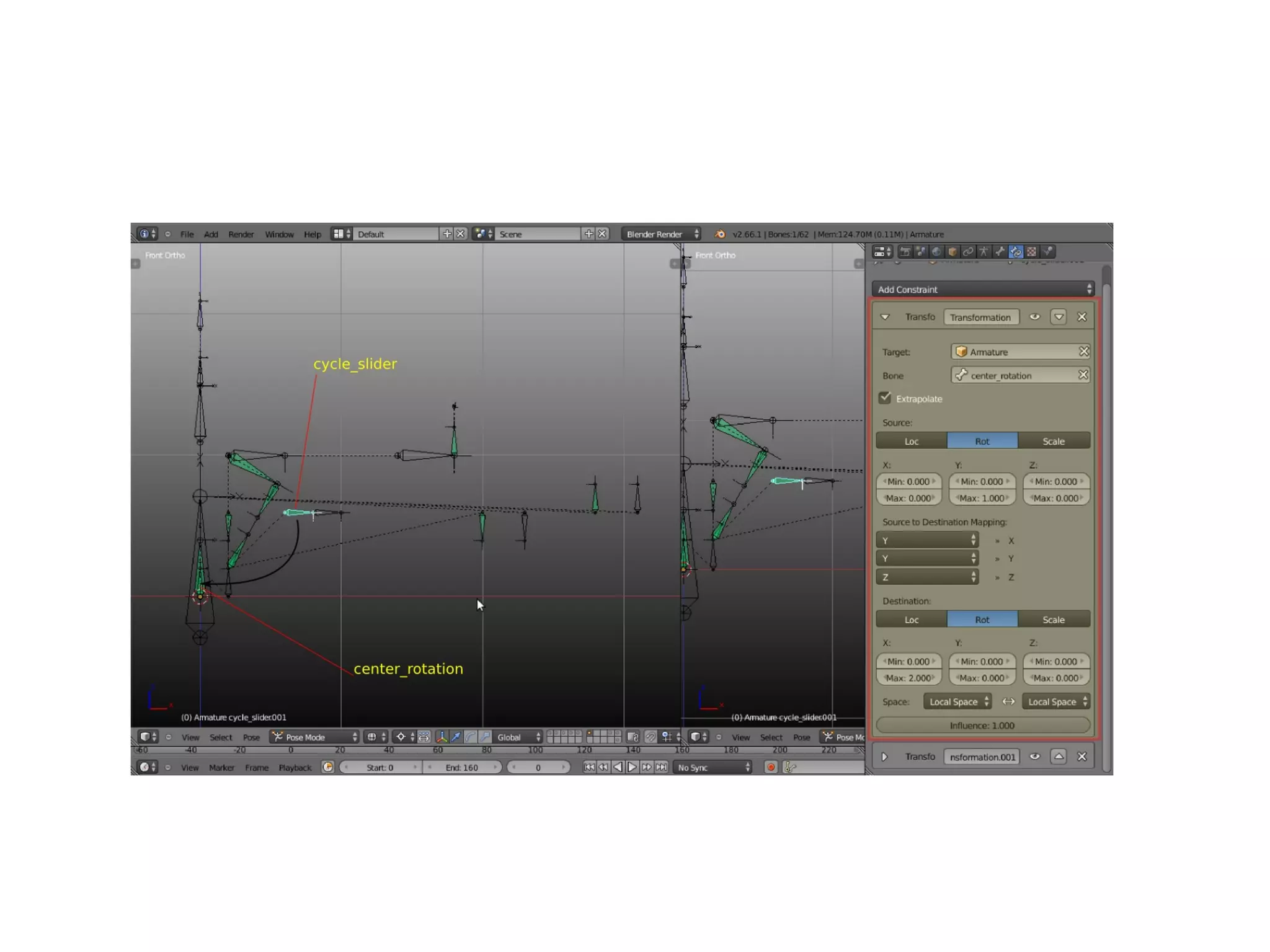The height and width of the screenshot is (952, 1270).
Task: Click the translate manipulator arrow icon
Action: pos(456,737)
